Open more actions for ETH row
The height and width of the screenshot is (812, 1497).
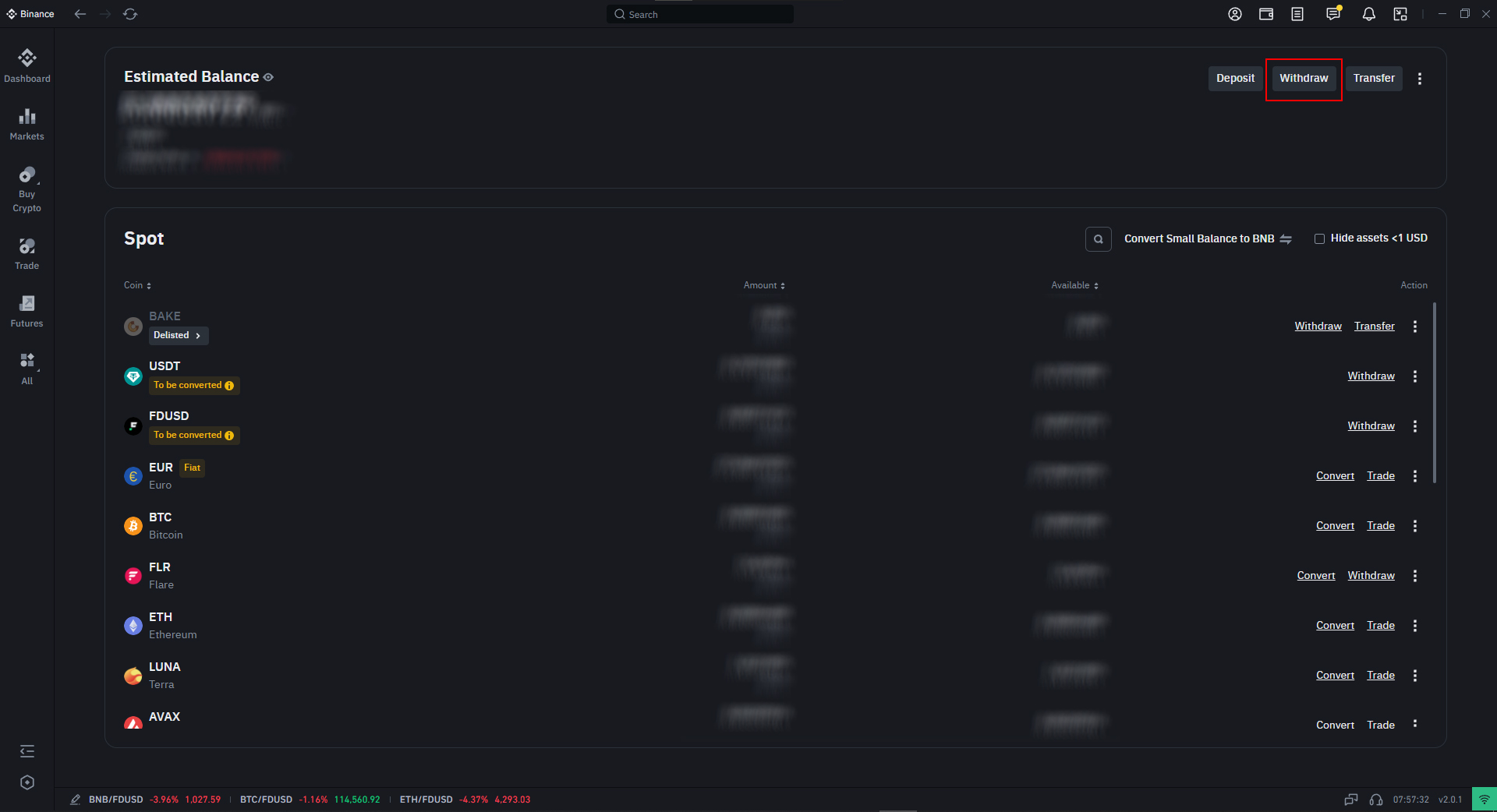pyautogui.click(x=1415, y=626)
